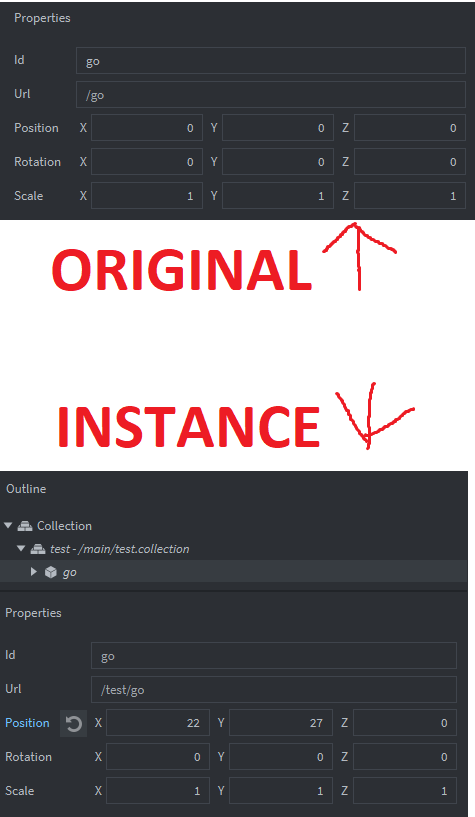Click instance Rotation Z field
This screenshot has width=475, height=817.
(405, 757)
